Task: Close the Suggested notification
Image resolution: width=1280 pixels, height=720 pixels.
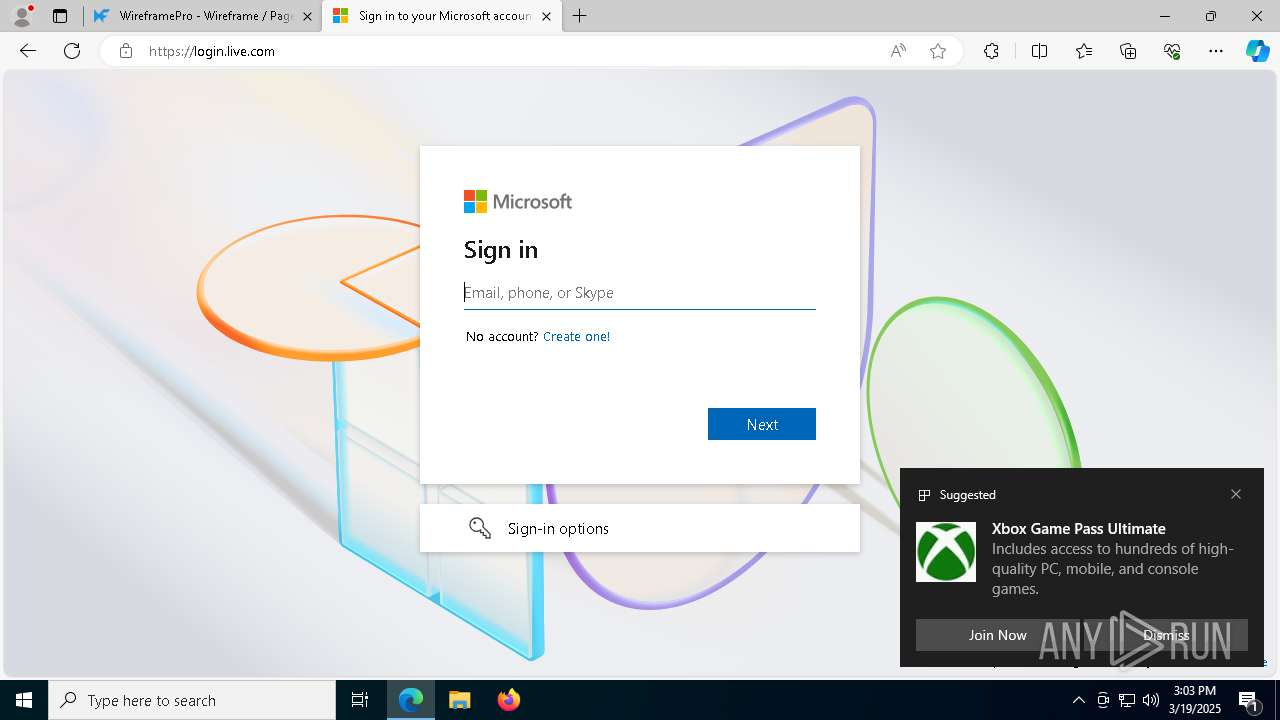Action: click(x=1236, y=494)
